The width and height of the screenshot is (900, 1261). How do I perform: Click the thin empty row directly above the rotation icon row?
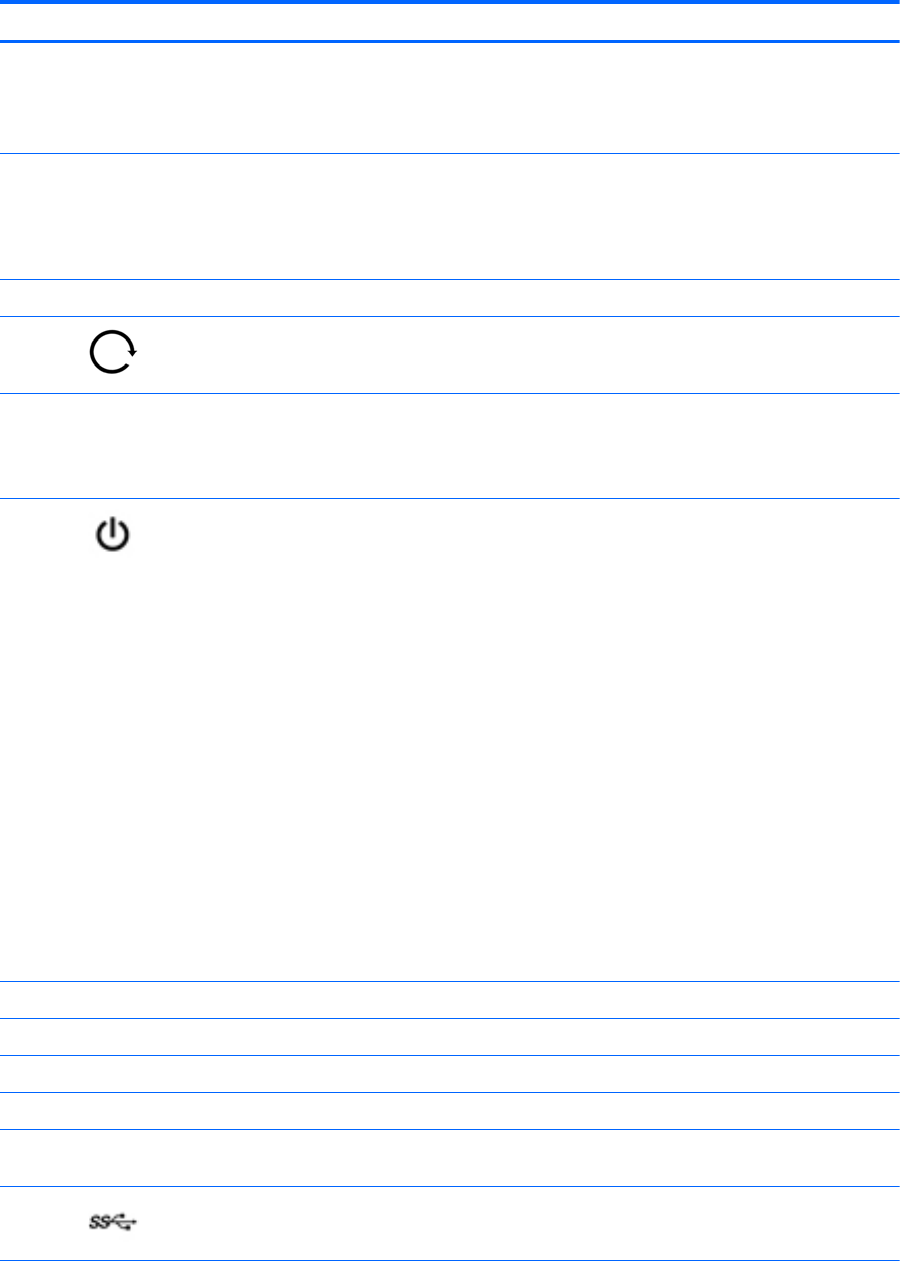(x=450, y=298)
